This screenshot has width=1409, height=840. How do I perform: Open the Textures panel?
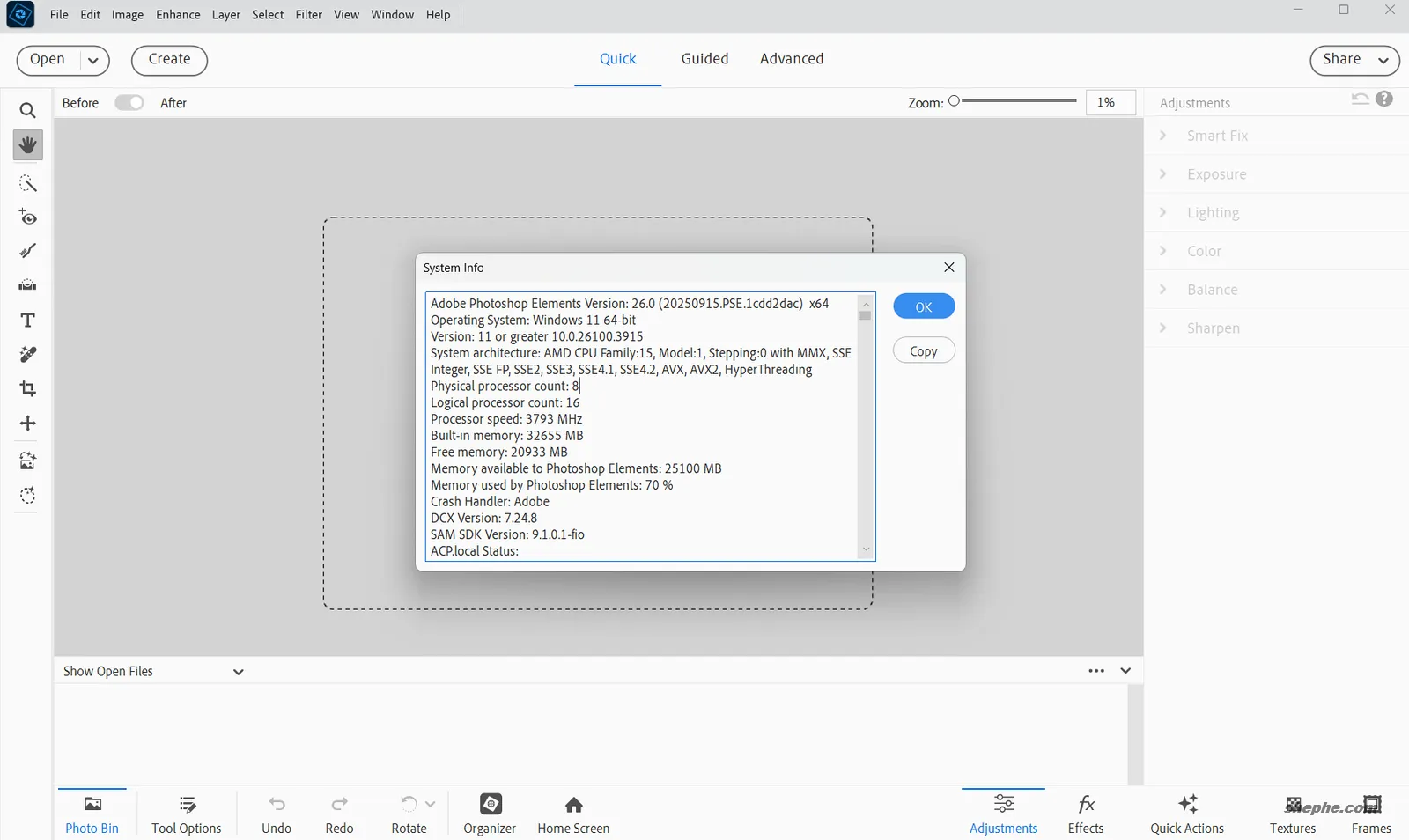click(1291, 812)
